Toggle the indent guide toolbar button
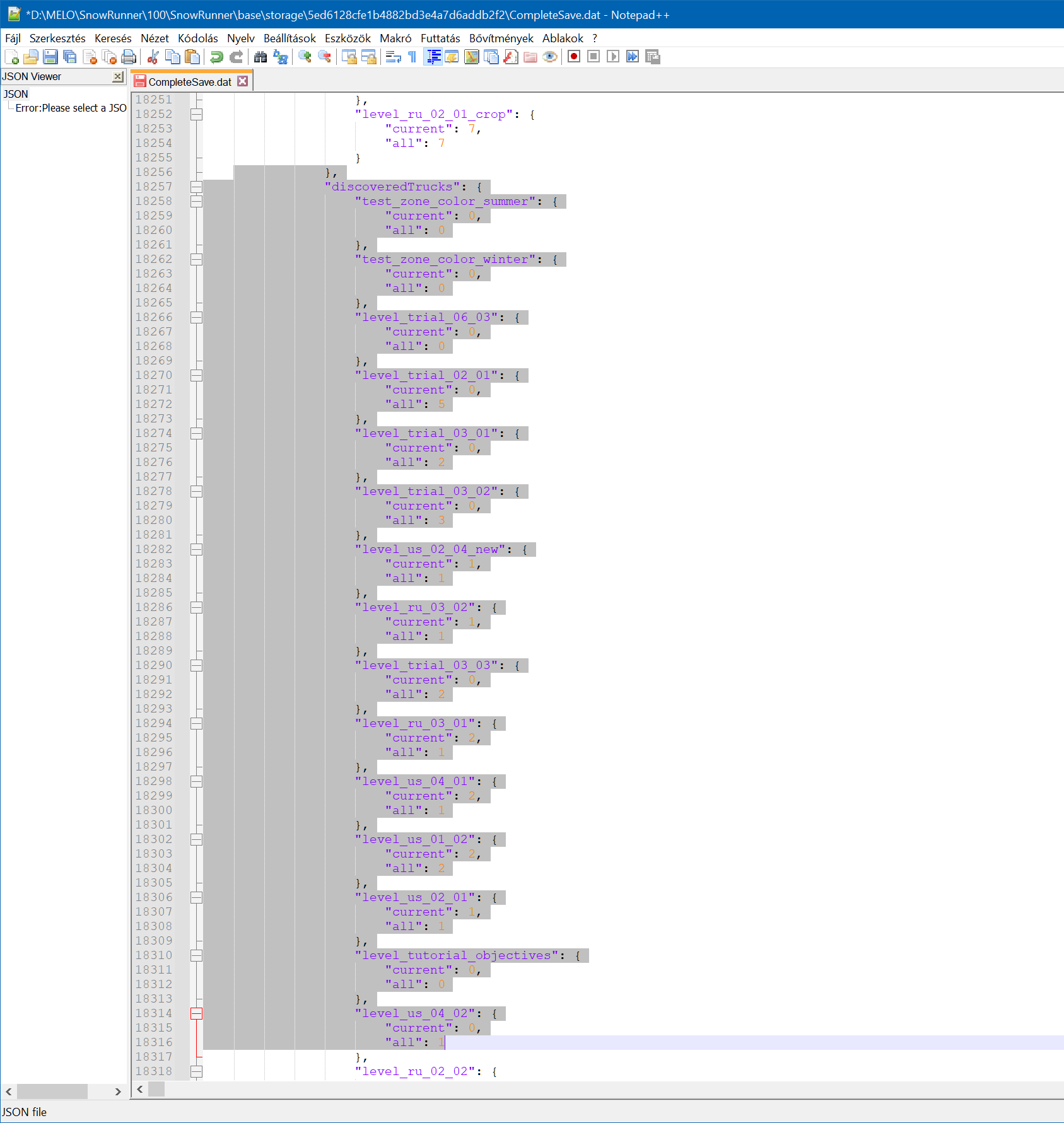This screenshot has width=1064, height=1123. 433,57
